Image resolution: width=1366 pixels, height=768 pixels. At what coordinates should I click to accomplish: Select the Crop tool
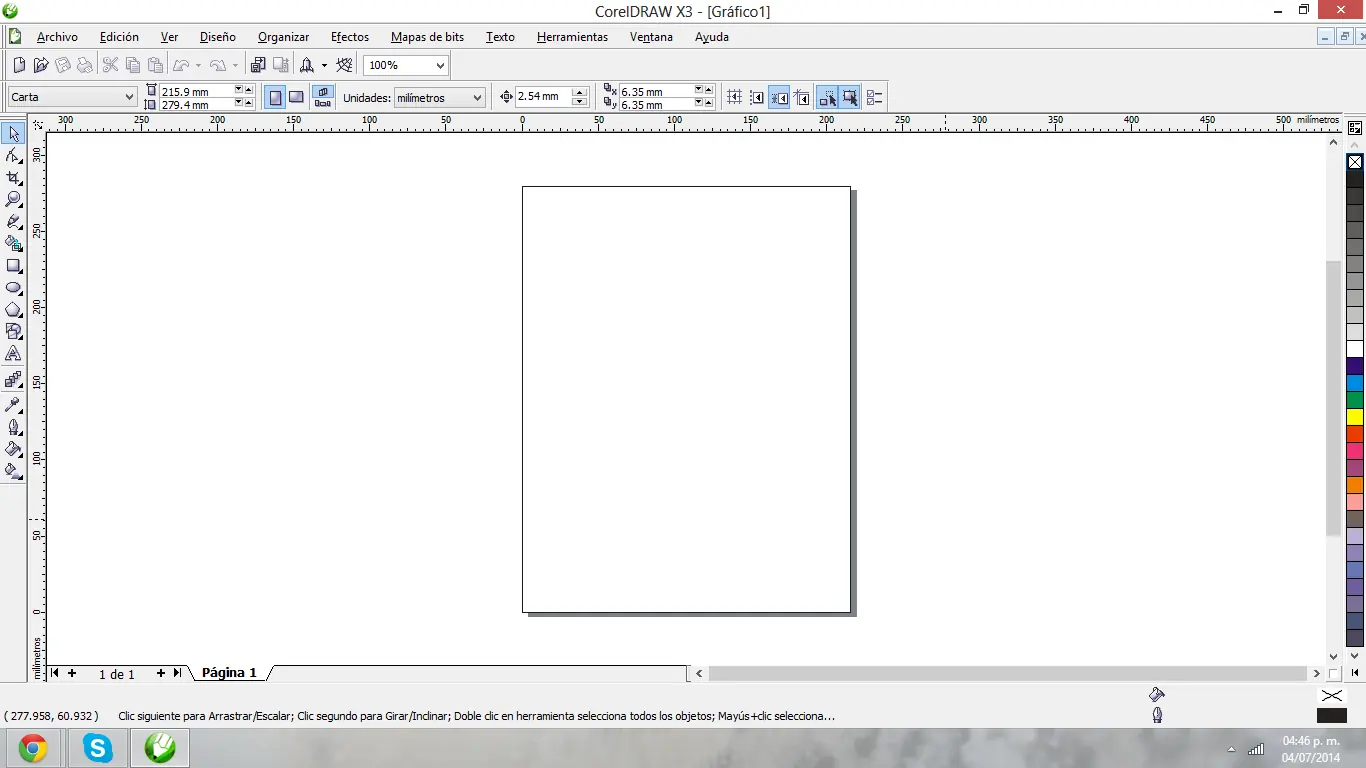(x=13, y=177)
